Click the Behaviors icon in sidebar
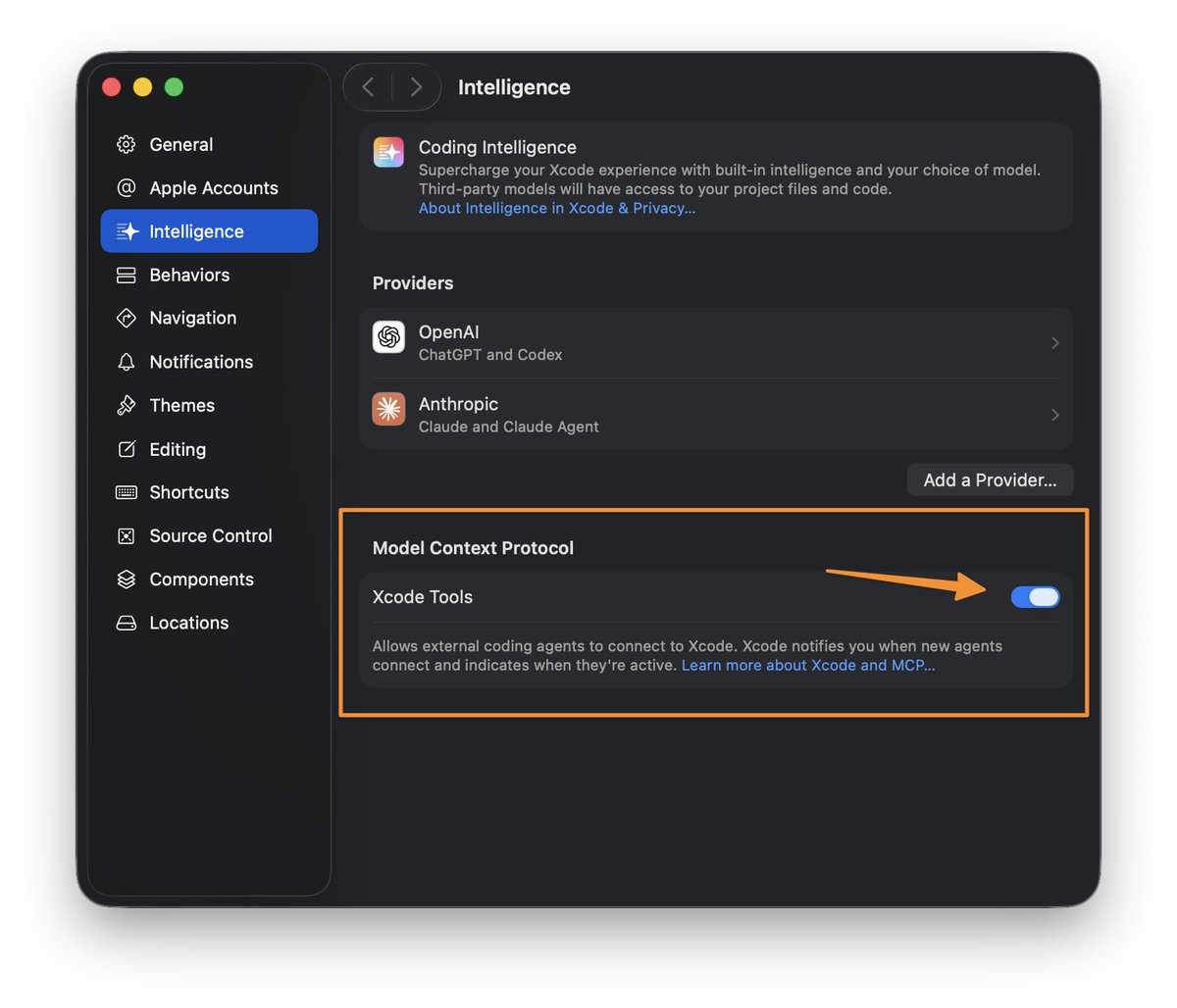 (x=127, y=276)
